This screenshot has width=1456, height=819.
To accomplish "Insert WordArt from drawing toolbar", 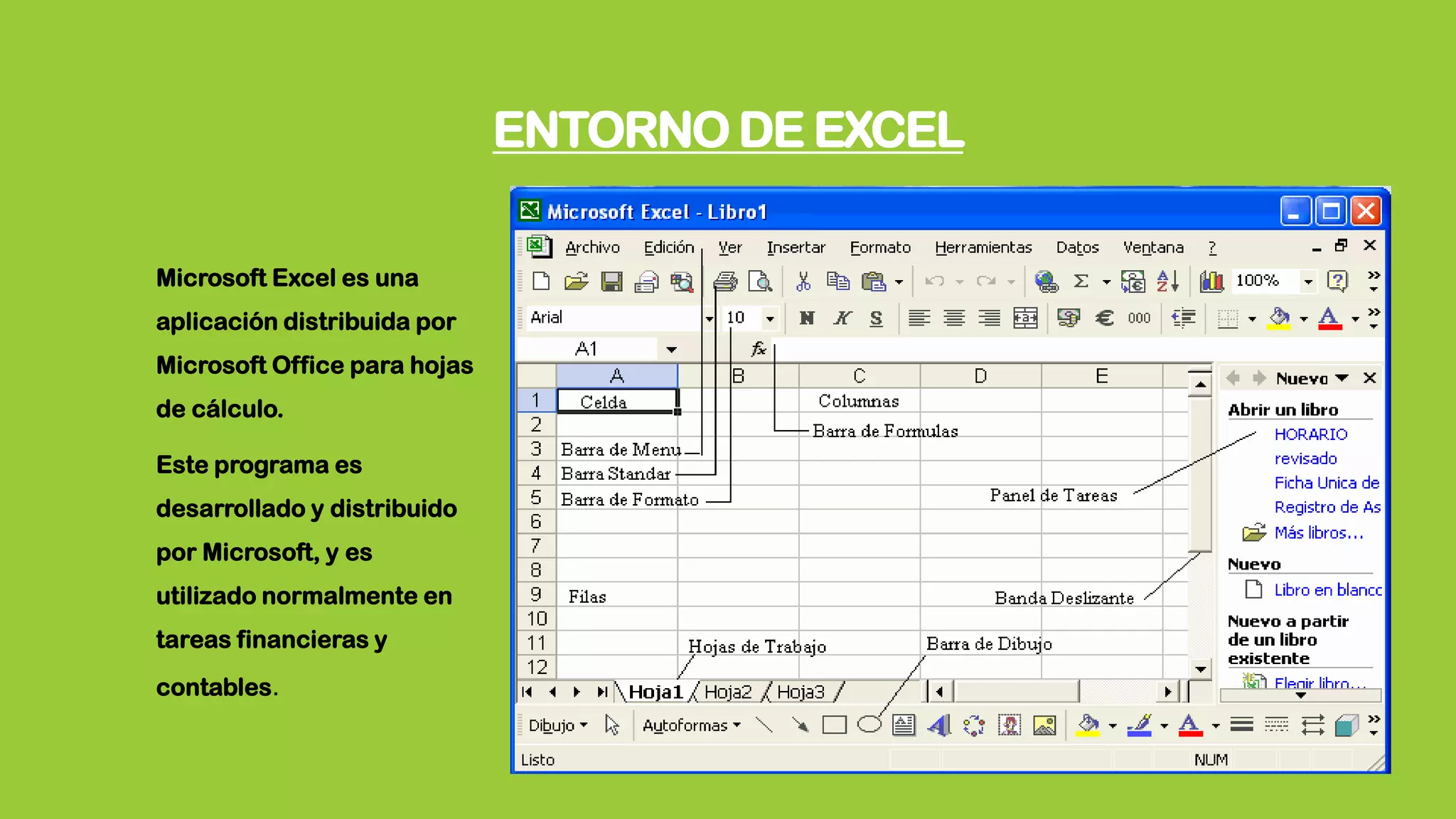I will point(940,726).
